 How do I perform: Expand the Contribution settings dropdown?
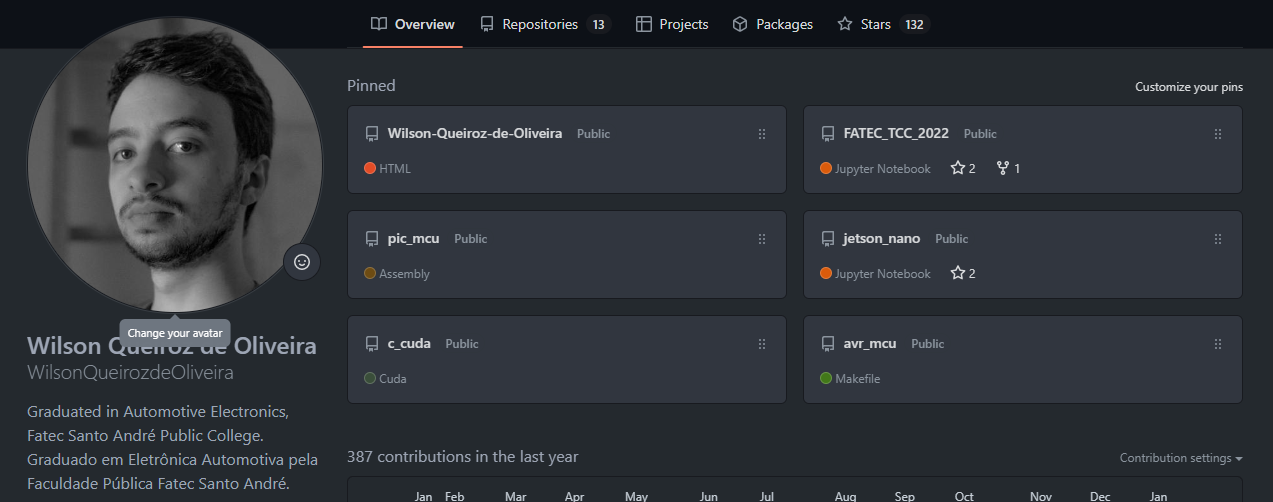1181,458
